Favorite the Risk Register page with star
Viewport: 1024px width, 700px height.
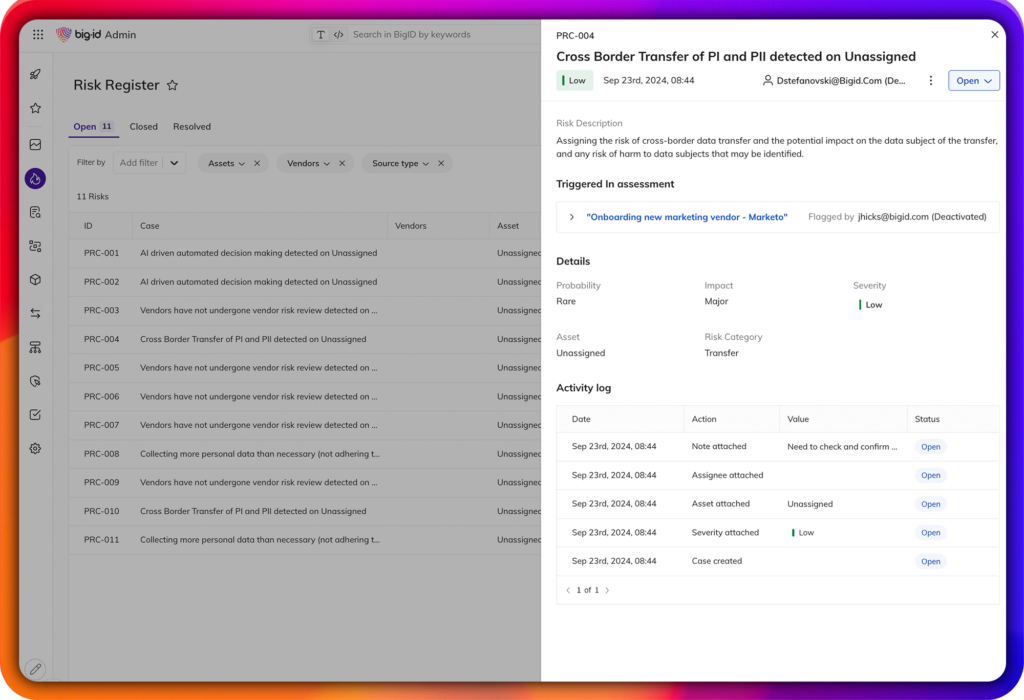172,86
